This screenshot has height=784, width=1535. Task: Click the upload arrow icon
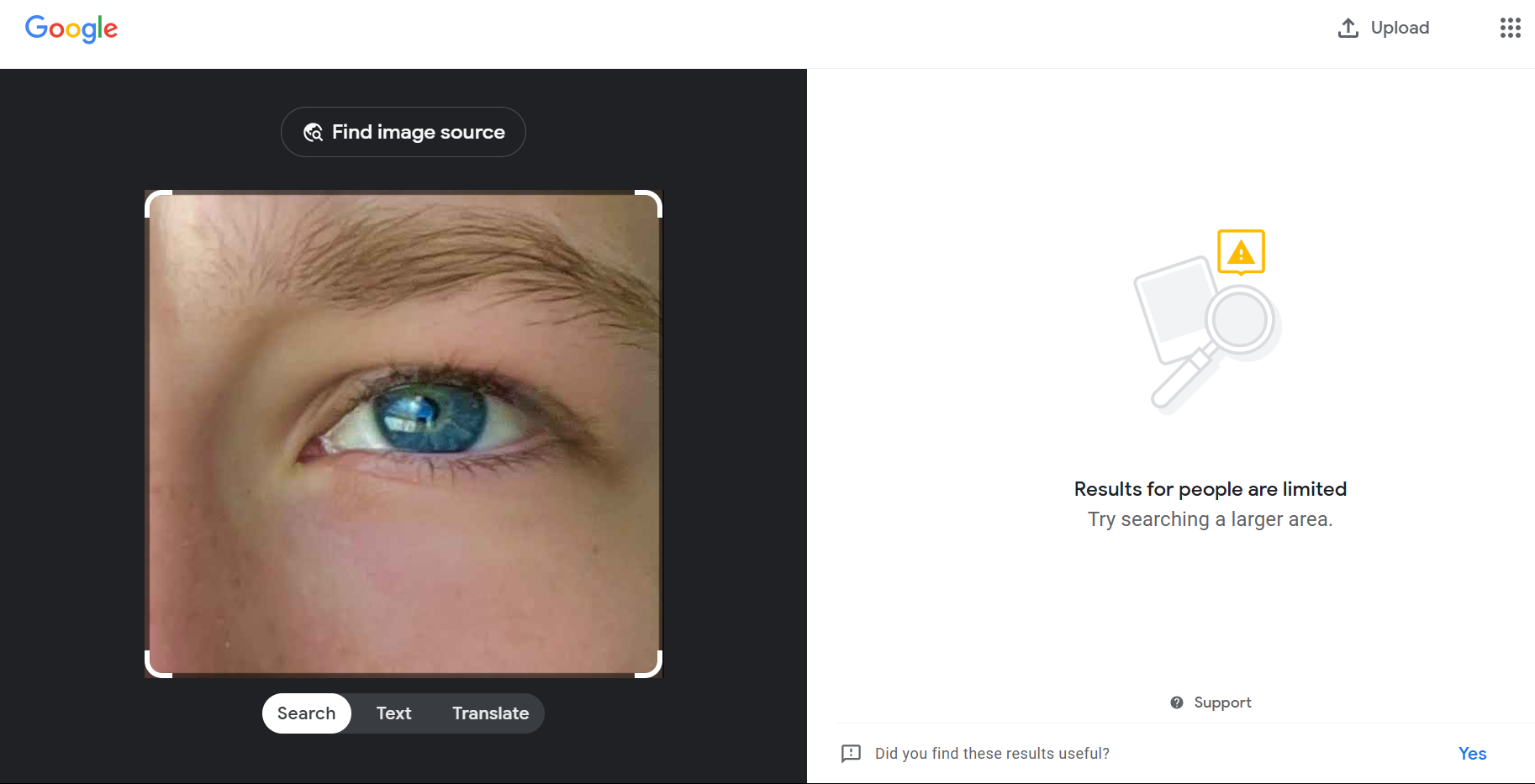(1348, 28)
